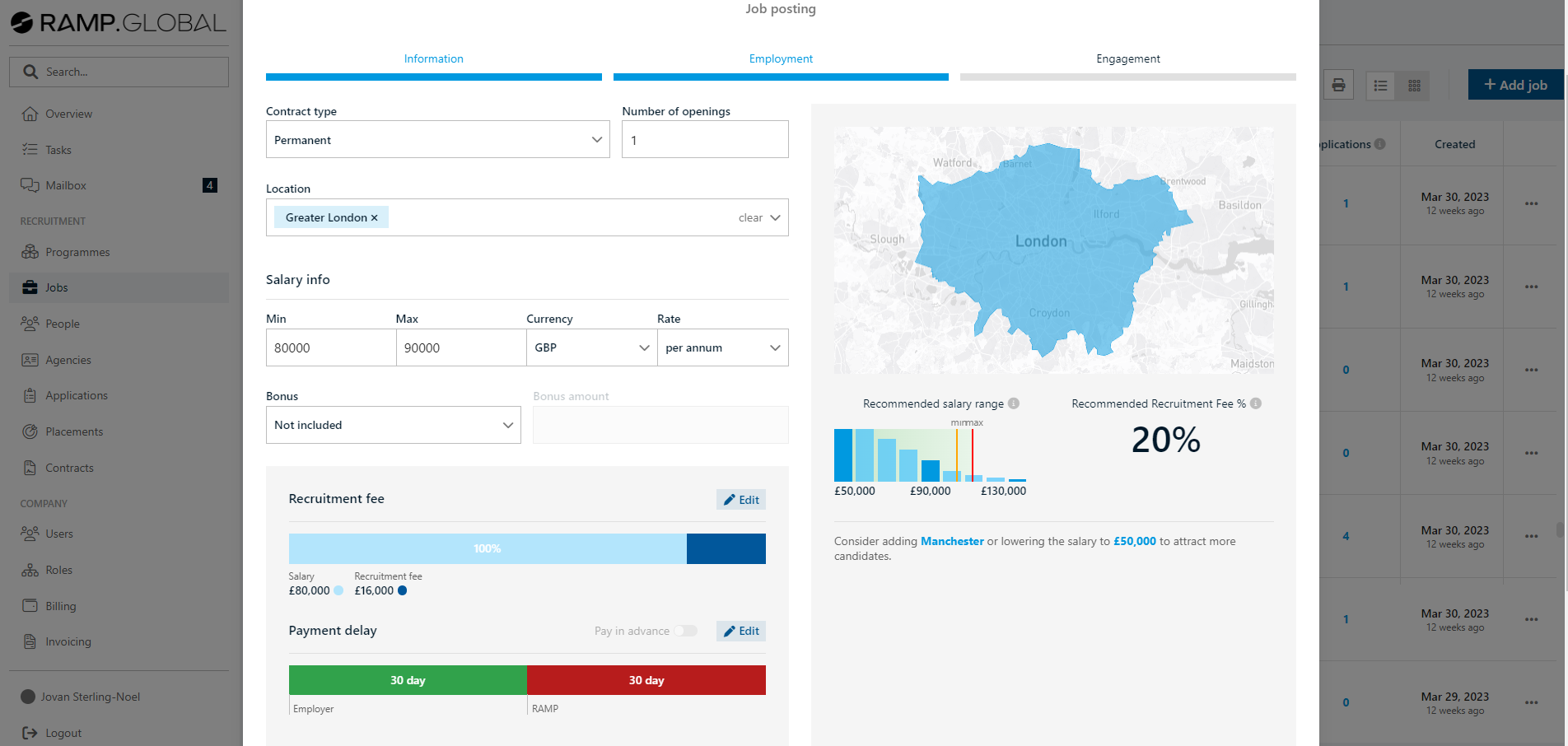Click Edit for Recruitment fee

click(741, 500)
